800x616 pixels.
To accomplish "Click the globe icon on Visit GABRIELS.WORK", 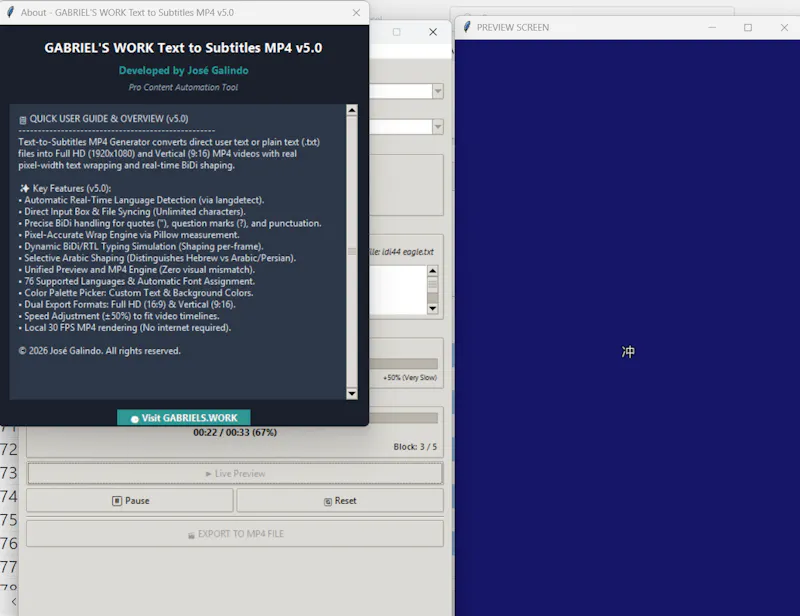I will tap(134, 419).
